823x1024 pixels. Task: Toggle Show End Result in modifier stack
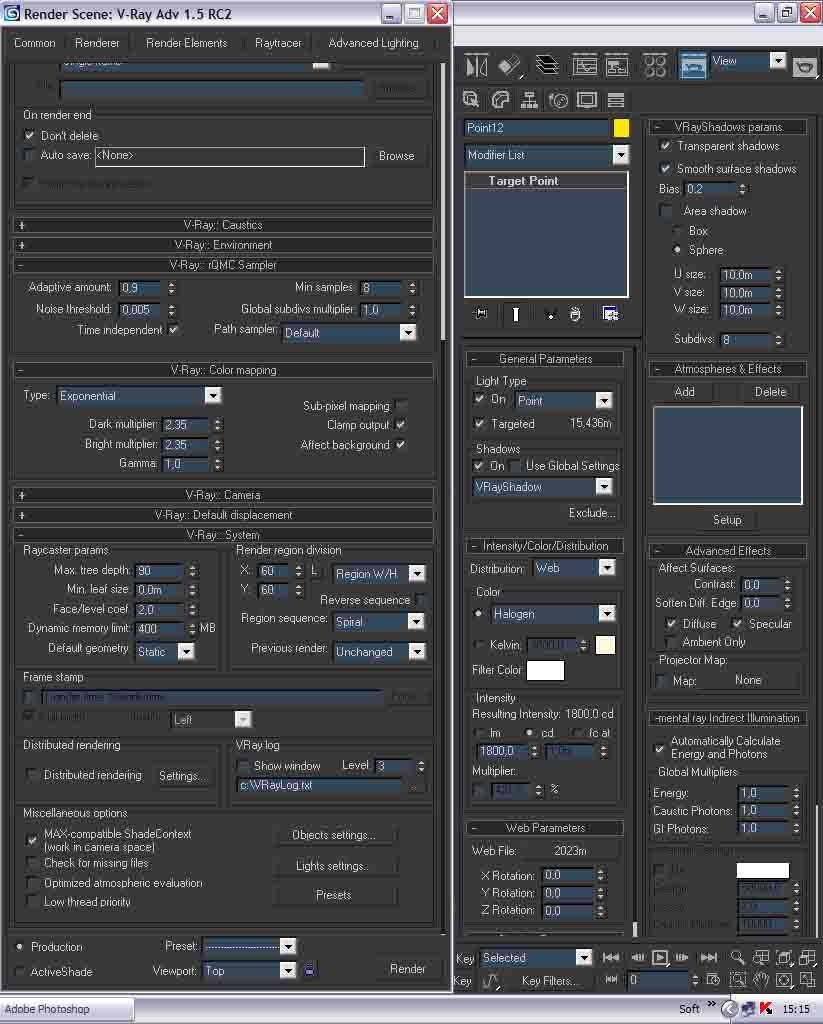515,314
